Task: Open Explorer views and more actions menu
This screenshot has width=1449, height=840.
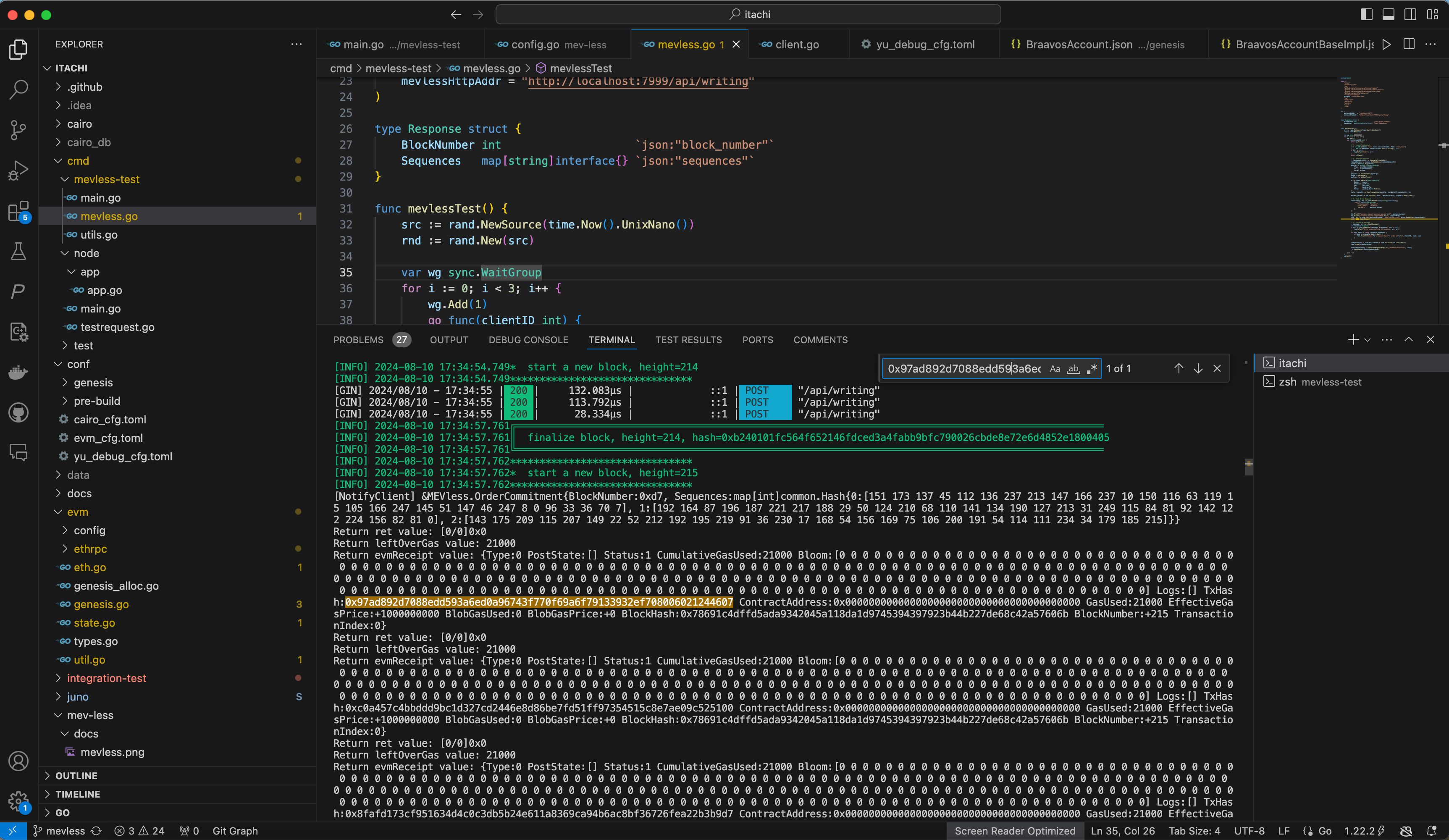Action: pyautogui.click(x=296, y=44)
